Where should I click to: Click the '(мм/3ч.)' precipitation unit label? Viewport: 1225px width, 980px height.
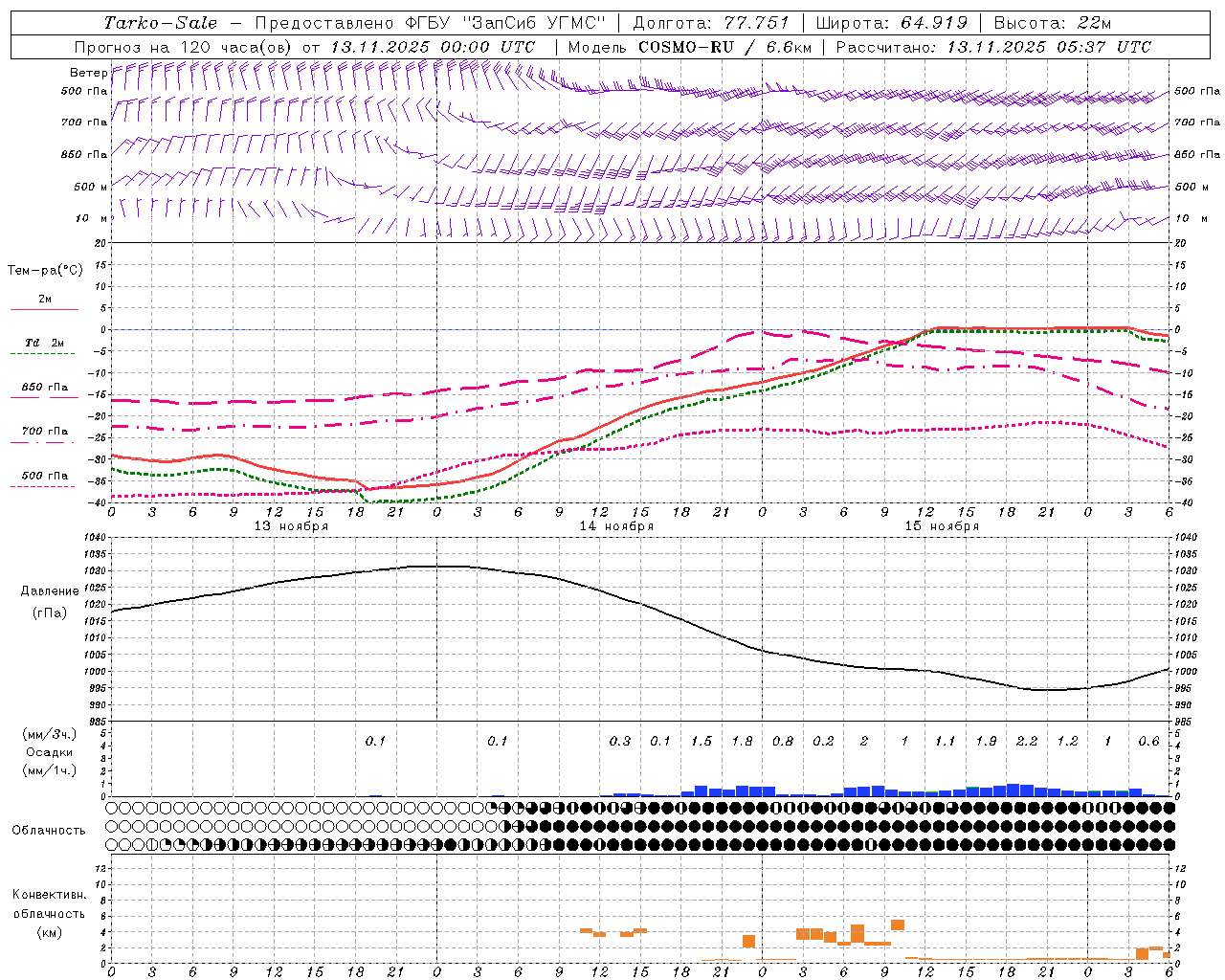point(50,734)
